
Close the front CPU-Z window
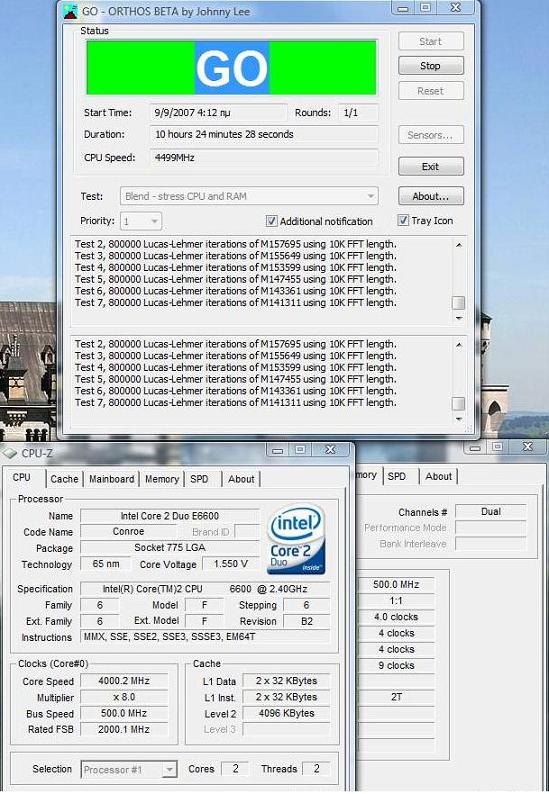click(331, 450)
